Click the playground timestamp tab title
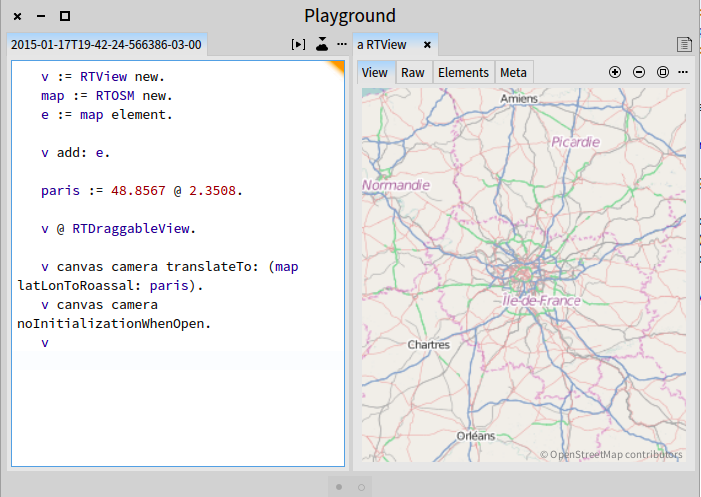This screenshot has width=701, height=497. 107,45
